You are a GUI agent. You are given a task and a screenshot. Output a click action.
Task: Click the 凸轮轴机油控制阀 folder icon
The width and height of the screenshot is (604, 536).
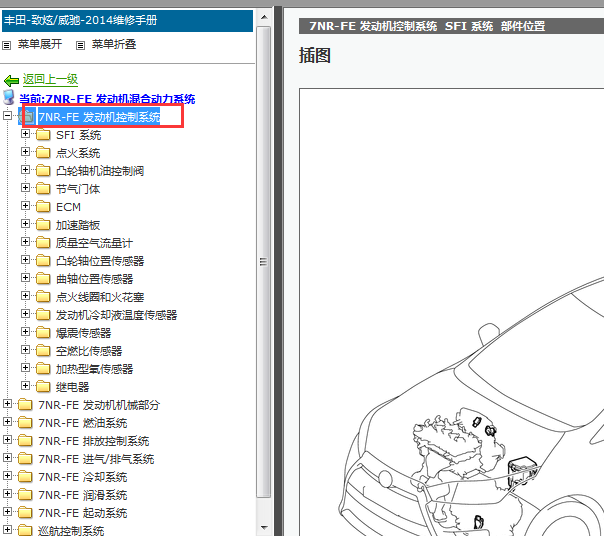pos(43,171)
